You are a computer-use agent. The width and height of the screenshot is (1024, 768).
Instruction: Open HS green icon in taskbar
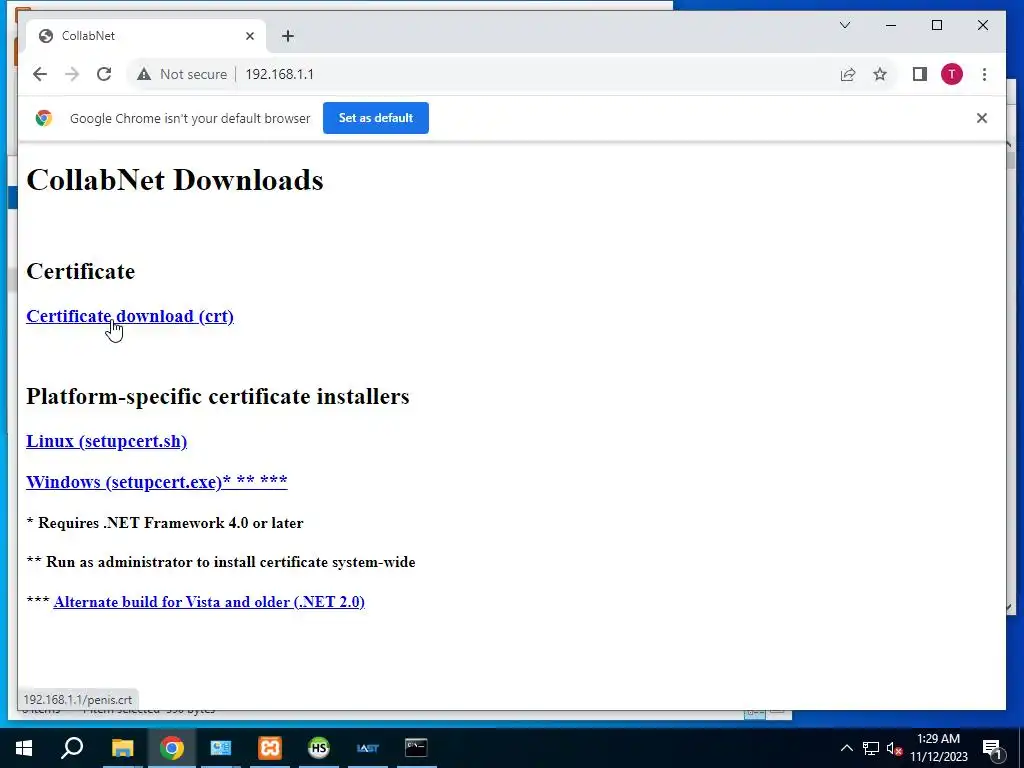pos(319,748)
